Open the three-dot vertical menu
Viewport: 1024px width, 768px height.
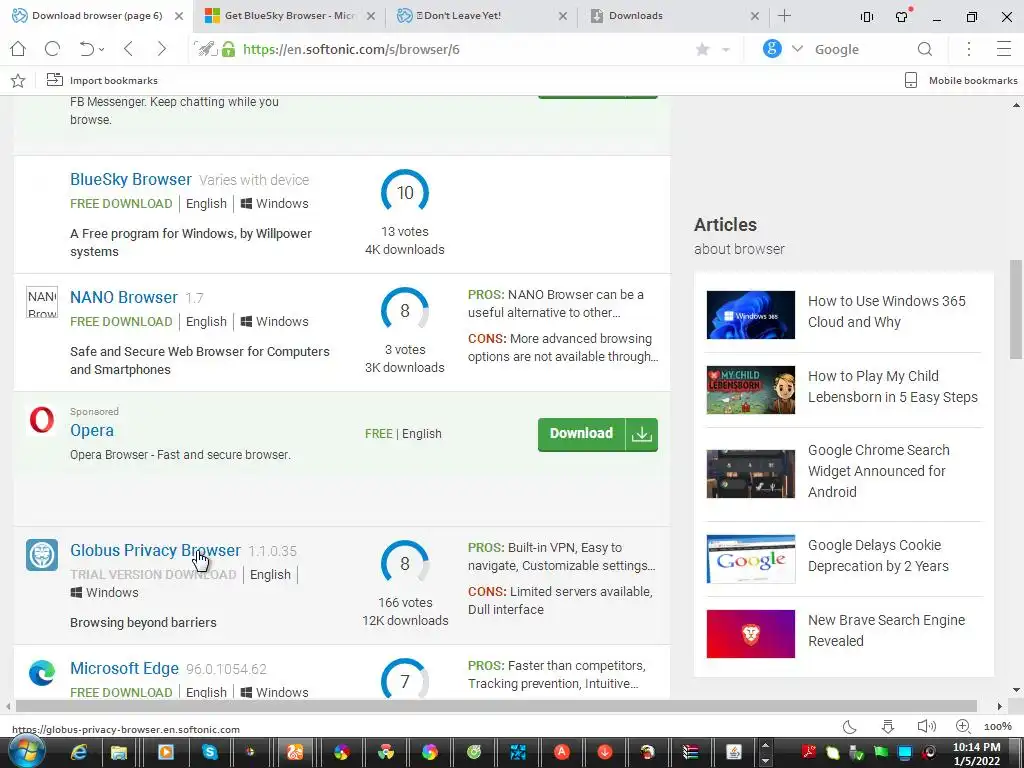click(x=969, y=49)
